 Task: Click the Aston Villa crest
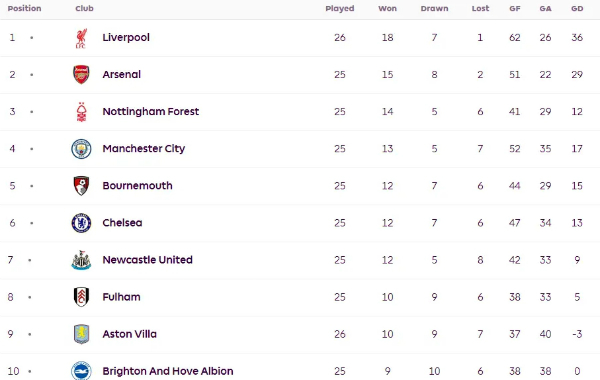81,334
